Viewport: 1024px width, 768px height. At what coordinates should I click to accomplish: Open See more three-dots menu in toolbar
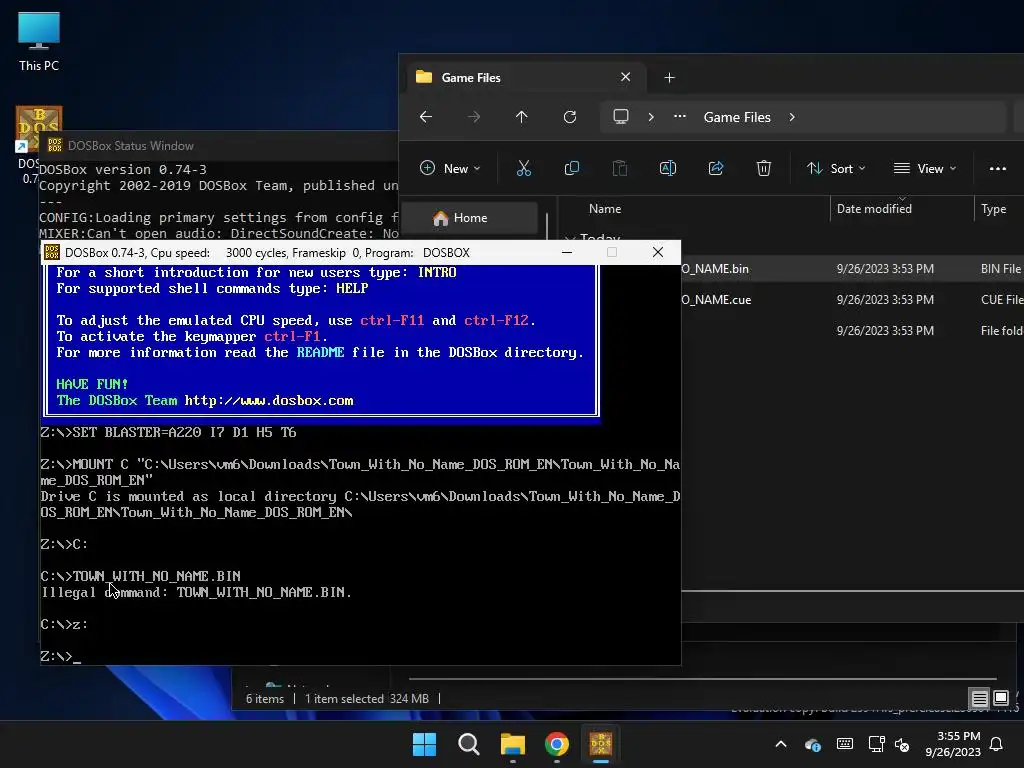[997, 168]
